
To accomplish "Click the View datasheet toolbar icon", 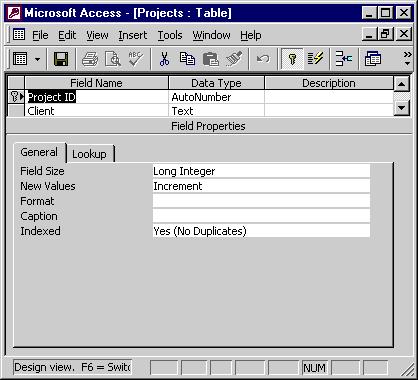I will [x=20, y=59].
